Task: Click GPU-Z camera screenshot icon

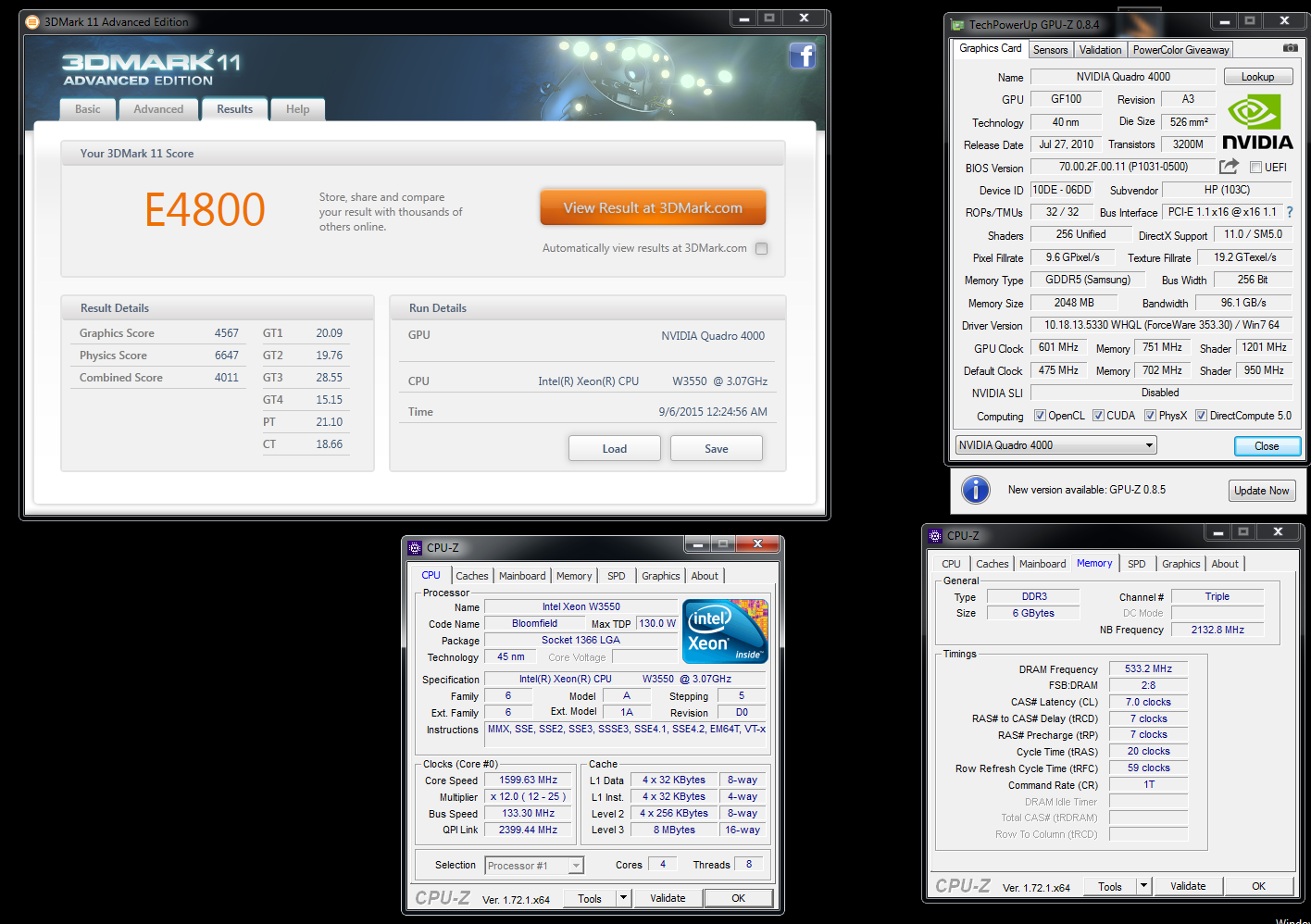Action: coord(1290,48)
